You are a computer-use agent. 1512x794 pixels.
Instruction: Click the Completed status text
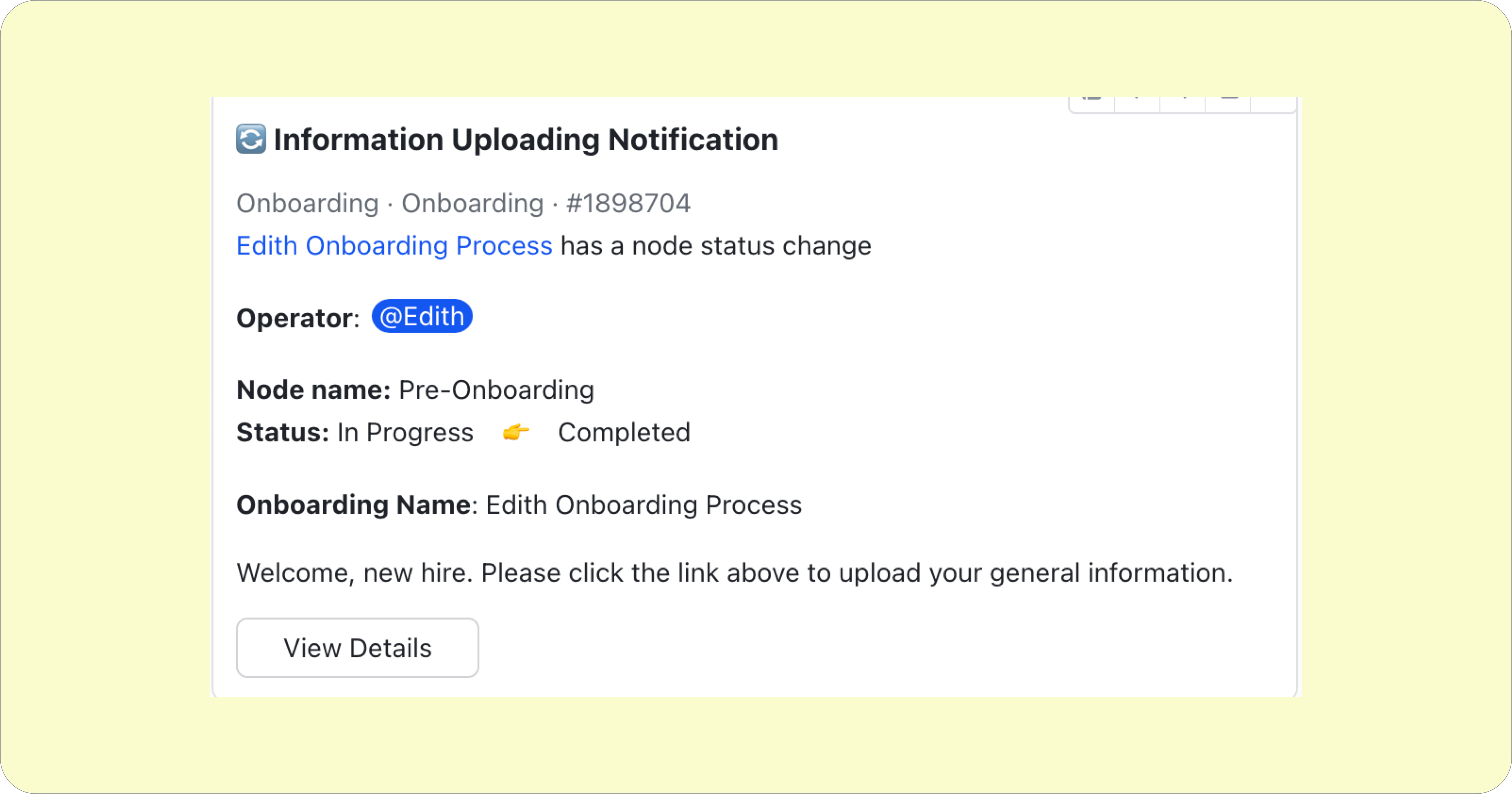click(624, 432)
